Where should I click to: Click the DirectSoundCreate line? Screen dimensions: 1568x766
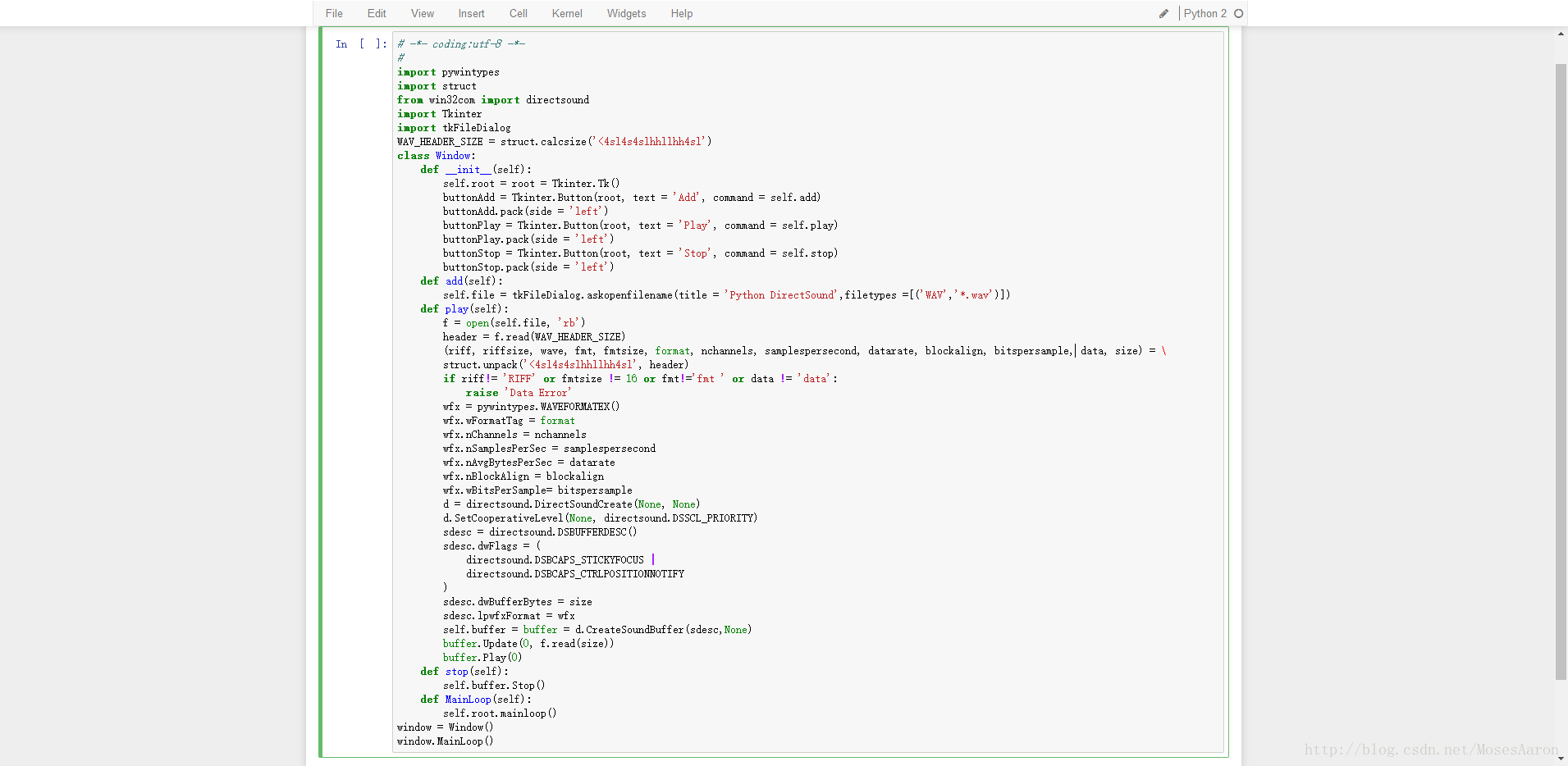[x=572, y=504]
